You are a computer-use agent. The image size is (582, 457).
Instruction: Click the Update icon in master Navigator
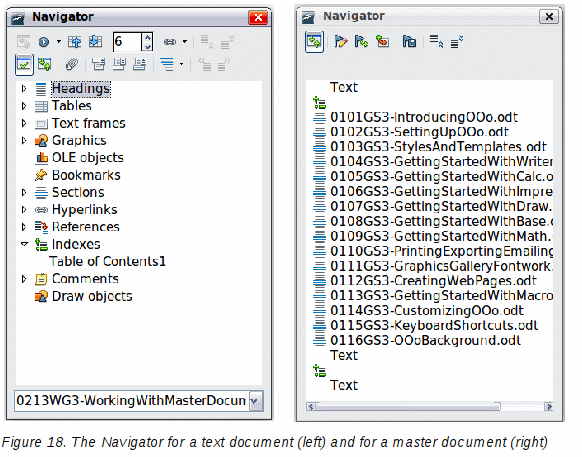coord(361,41)
